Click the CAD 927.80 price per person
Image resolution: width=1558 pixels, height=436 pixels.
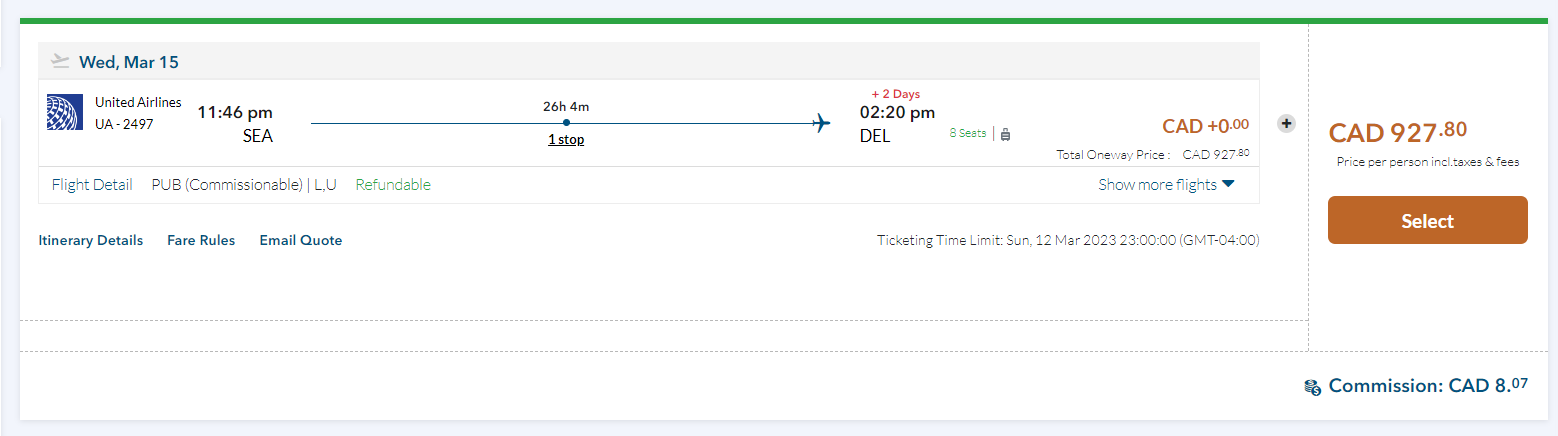pos(1397,133)
